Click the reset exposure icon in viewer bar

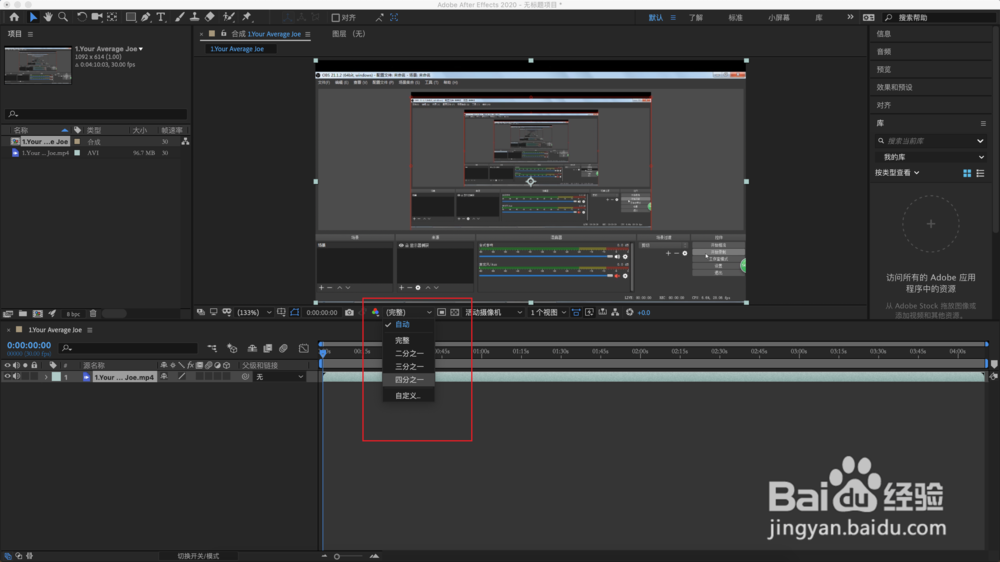629,313
